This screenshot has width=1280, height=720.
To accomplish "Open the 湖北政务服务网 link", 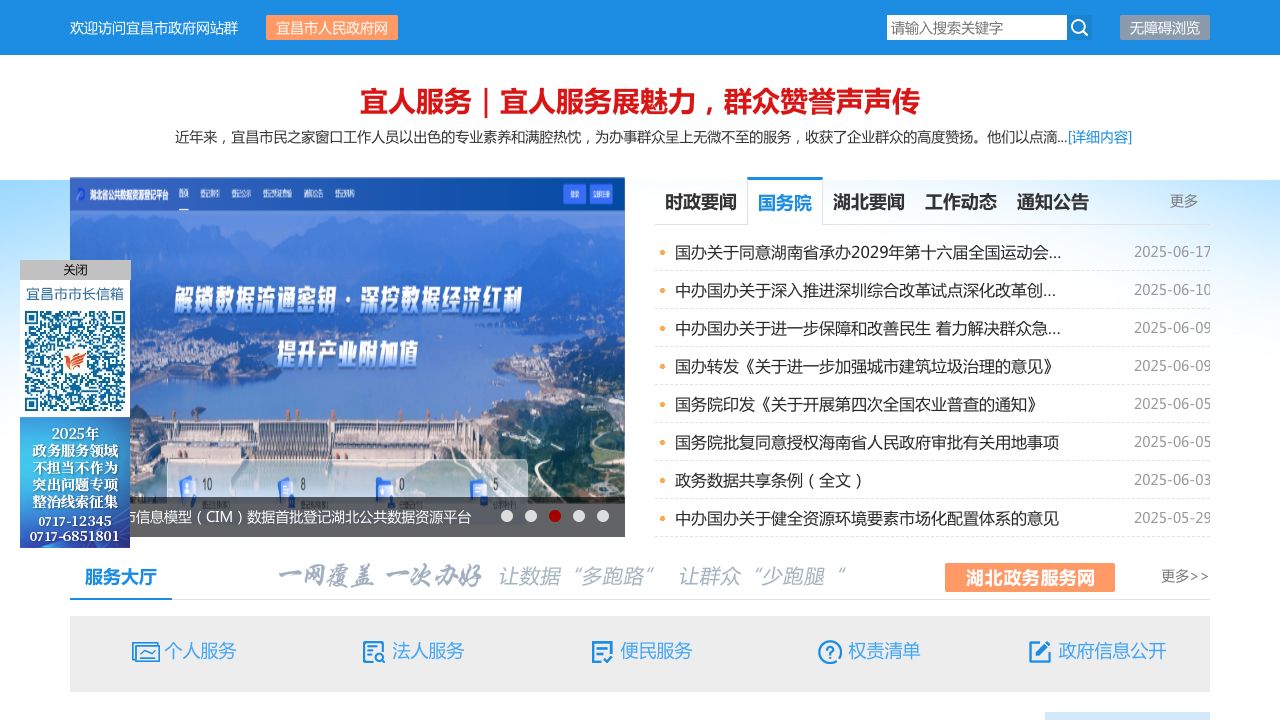I will [1029, 577].
